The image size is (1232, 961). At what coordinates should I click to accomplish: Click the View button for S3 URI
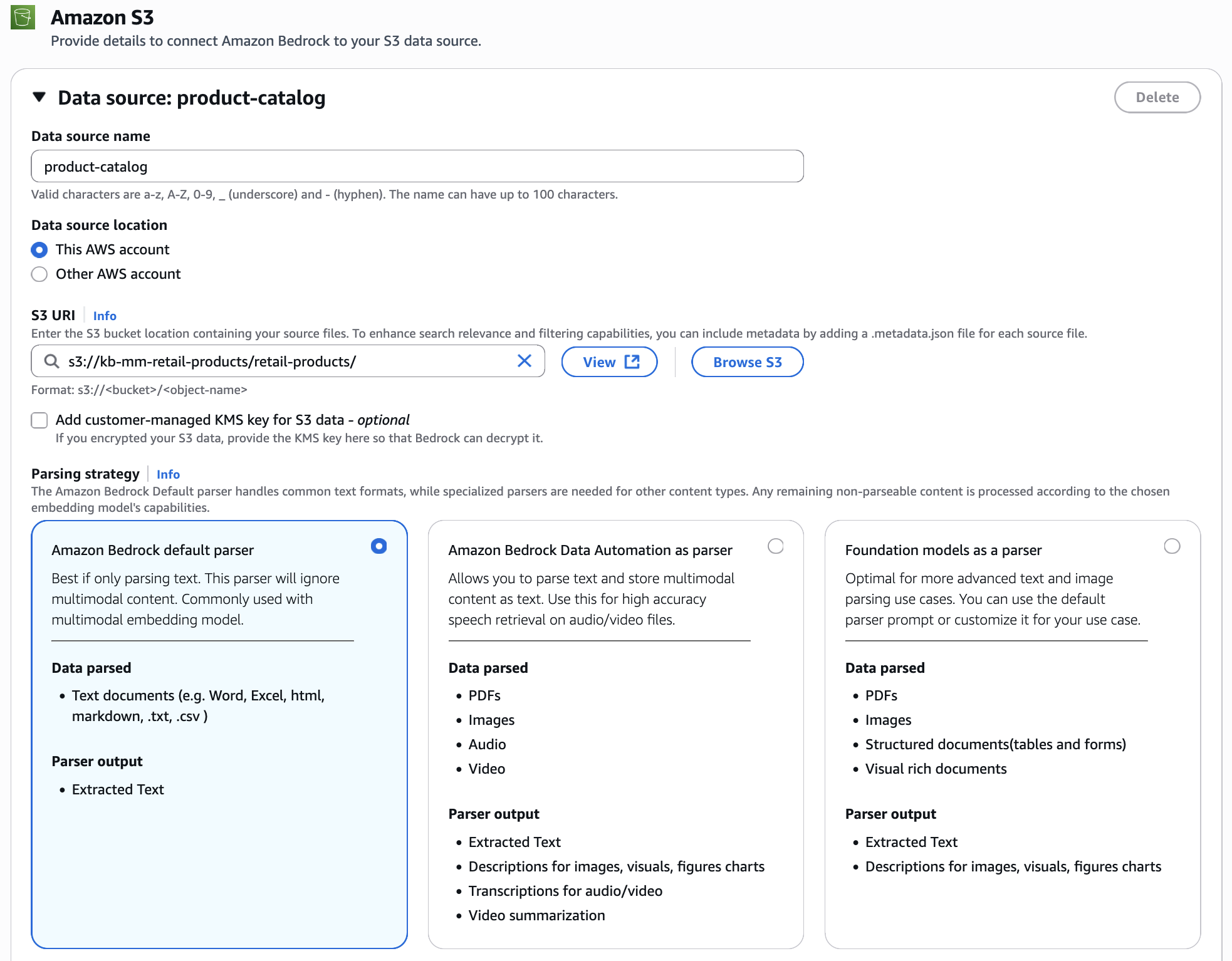click(x=600, y=362)
